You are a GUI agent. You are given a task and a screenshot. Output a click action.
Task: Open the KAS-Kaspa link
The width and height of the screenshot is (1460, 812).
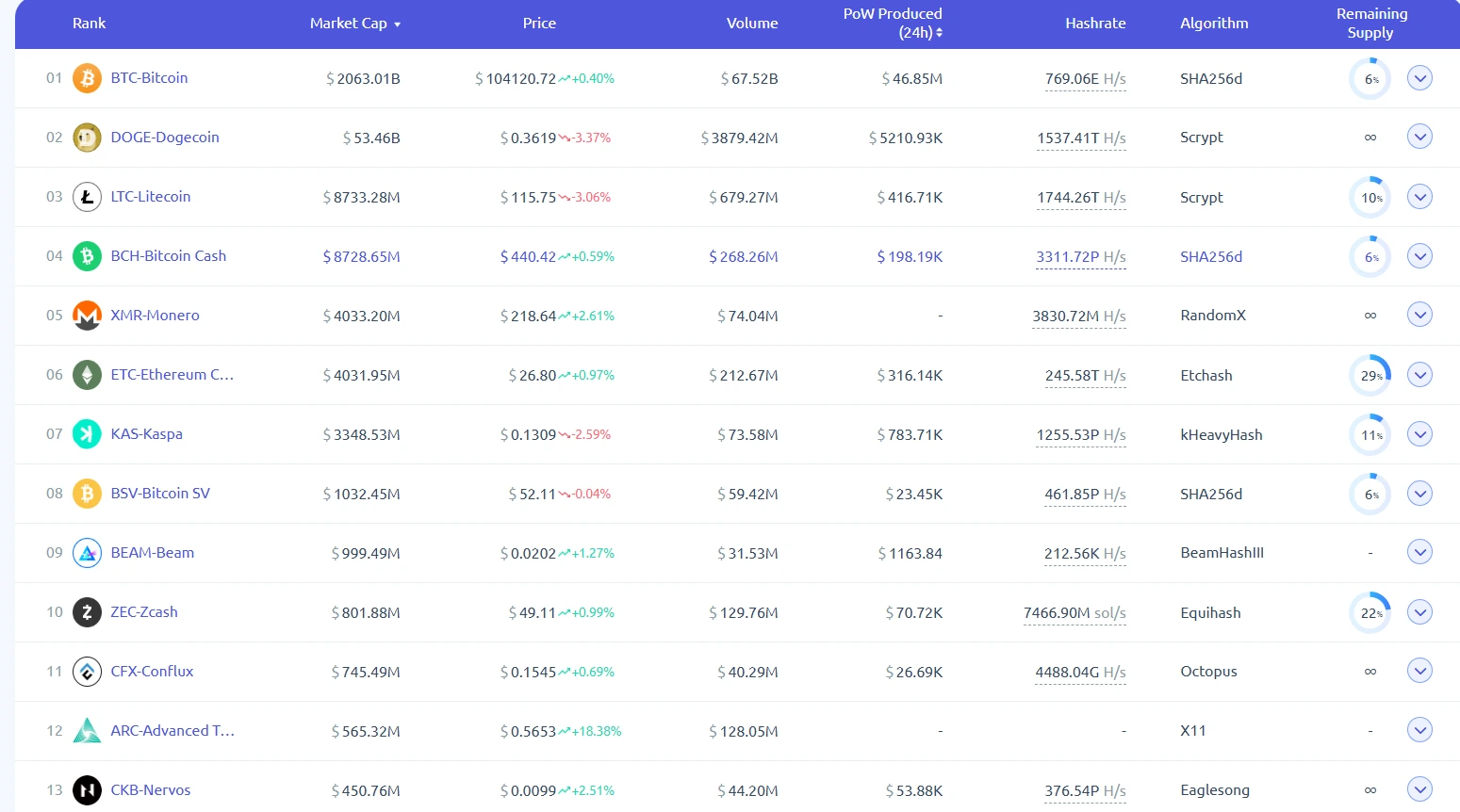(146, 434)
